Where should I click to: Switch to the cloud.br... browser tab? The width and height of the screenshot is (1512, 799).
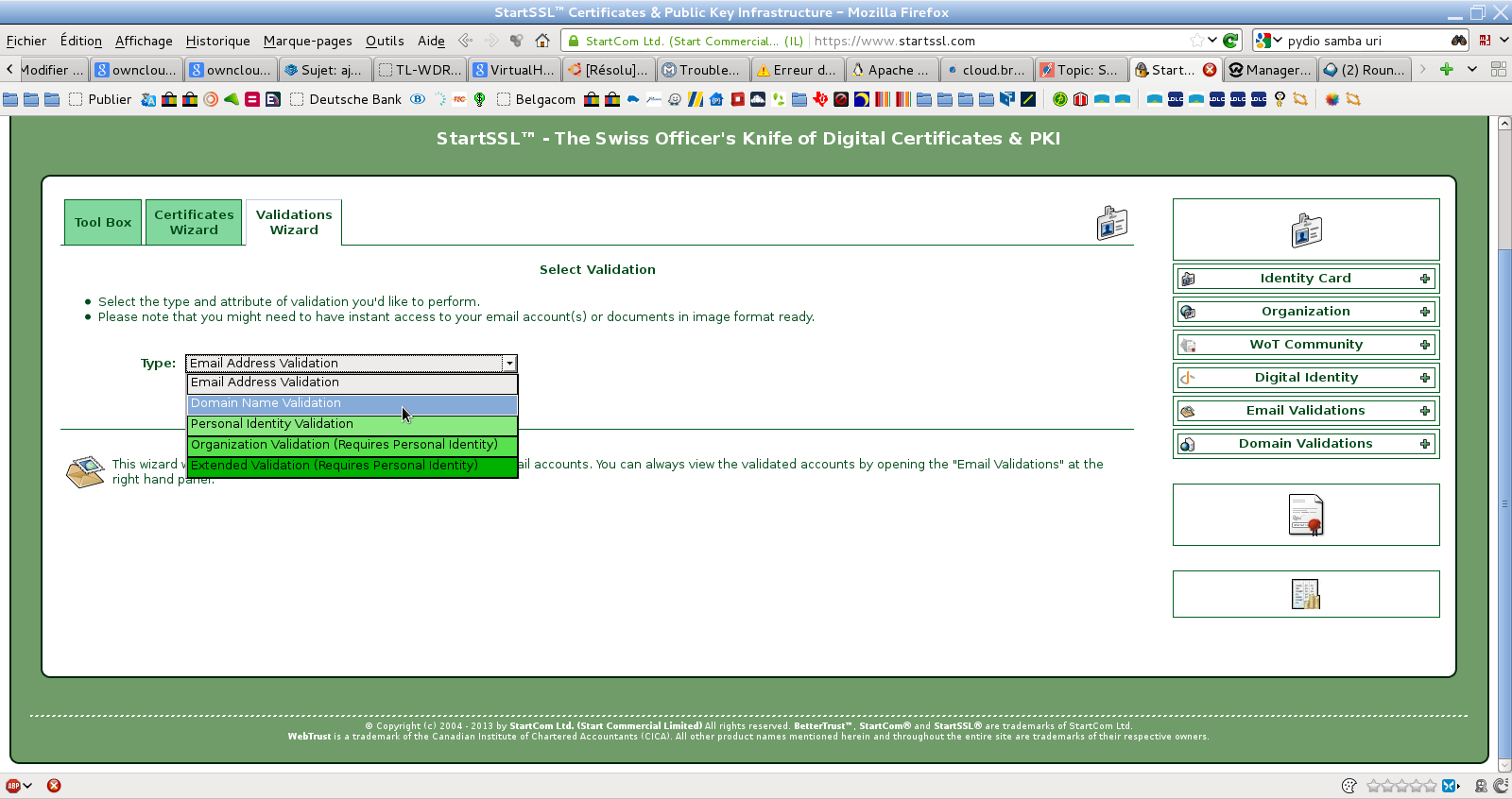[987, 70]
